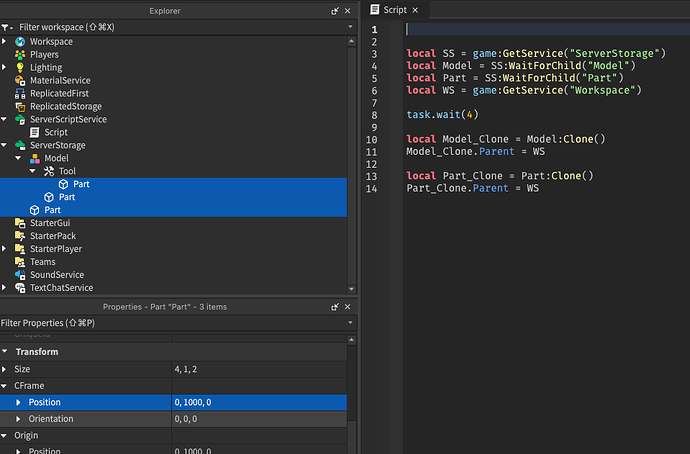Undock the Explorer panel
The height and width of the screenshot is (454, 690).
(x=335, y=11)
